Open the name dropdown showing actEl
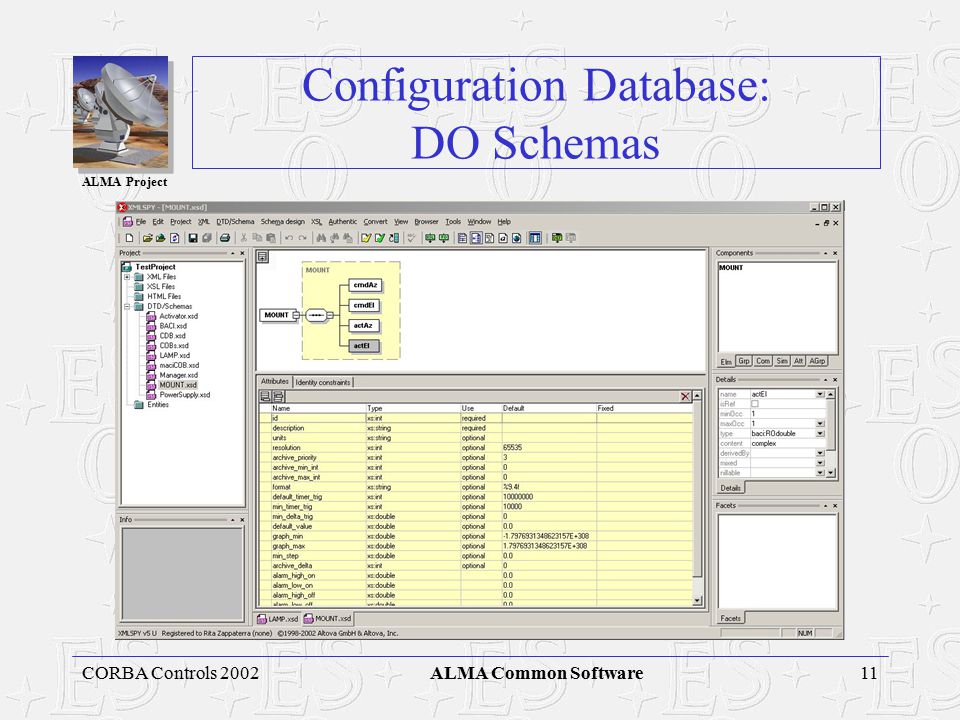The width and height of the screenshot is (960, 720). coord(820,394)
